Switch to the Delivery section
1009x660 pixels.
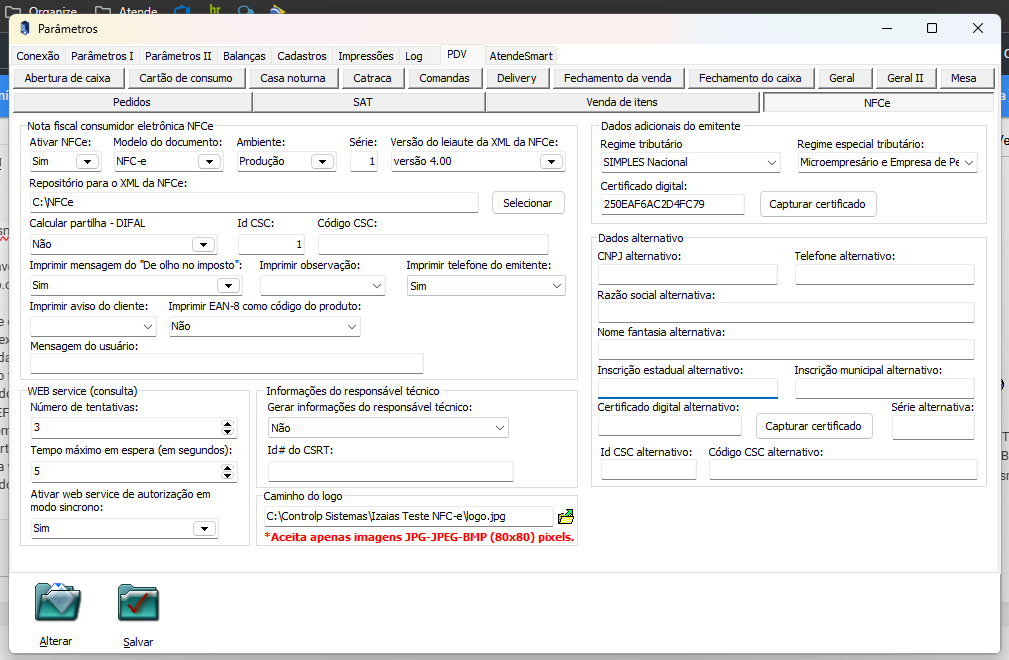(517, 78)
